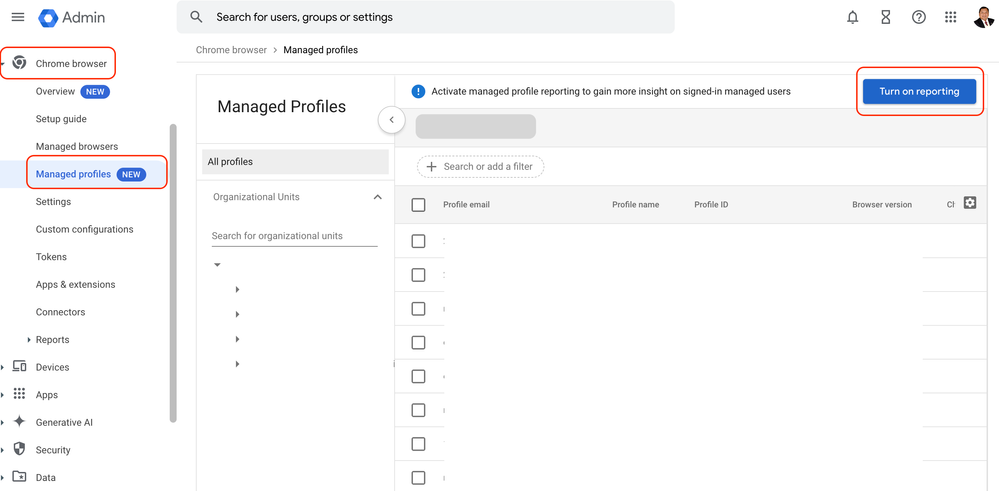The width and height of the screenshot is (999, 491).
Task: Collapse the root organizational unit arrow
Action: point(217,264)
